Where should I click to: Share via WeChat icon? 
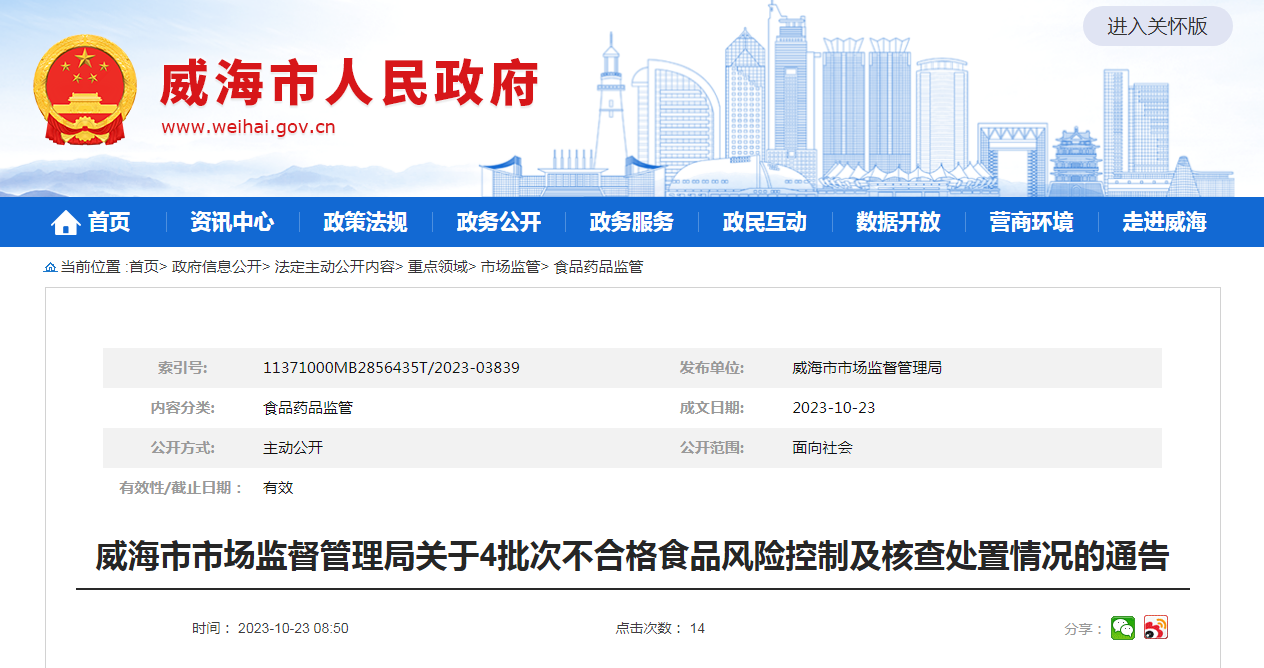point(1123,628)
